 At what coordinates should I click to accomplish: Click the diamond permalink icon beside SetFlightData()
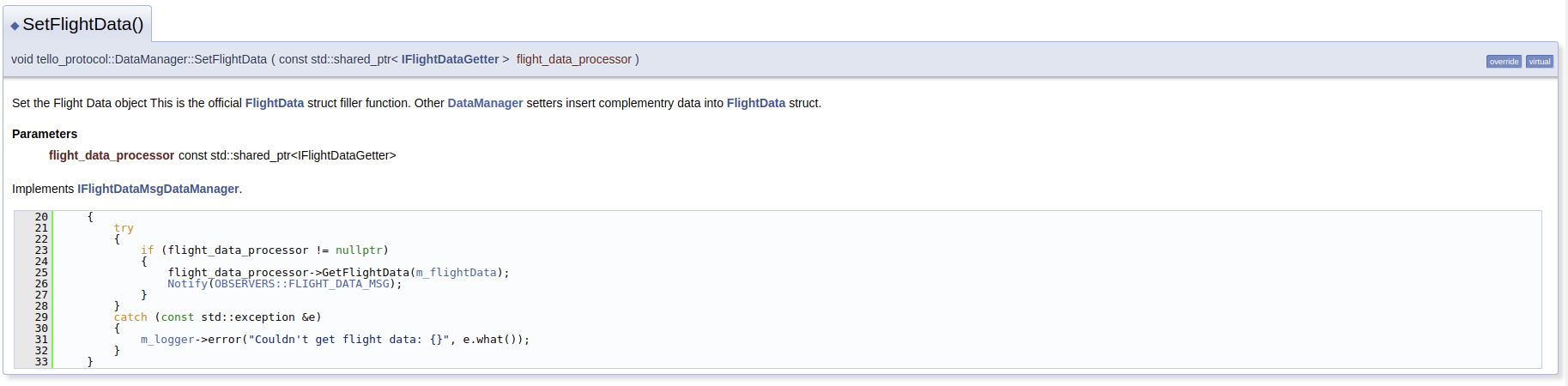15,26
